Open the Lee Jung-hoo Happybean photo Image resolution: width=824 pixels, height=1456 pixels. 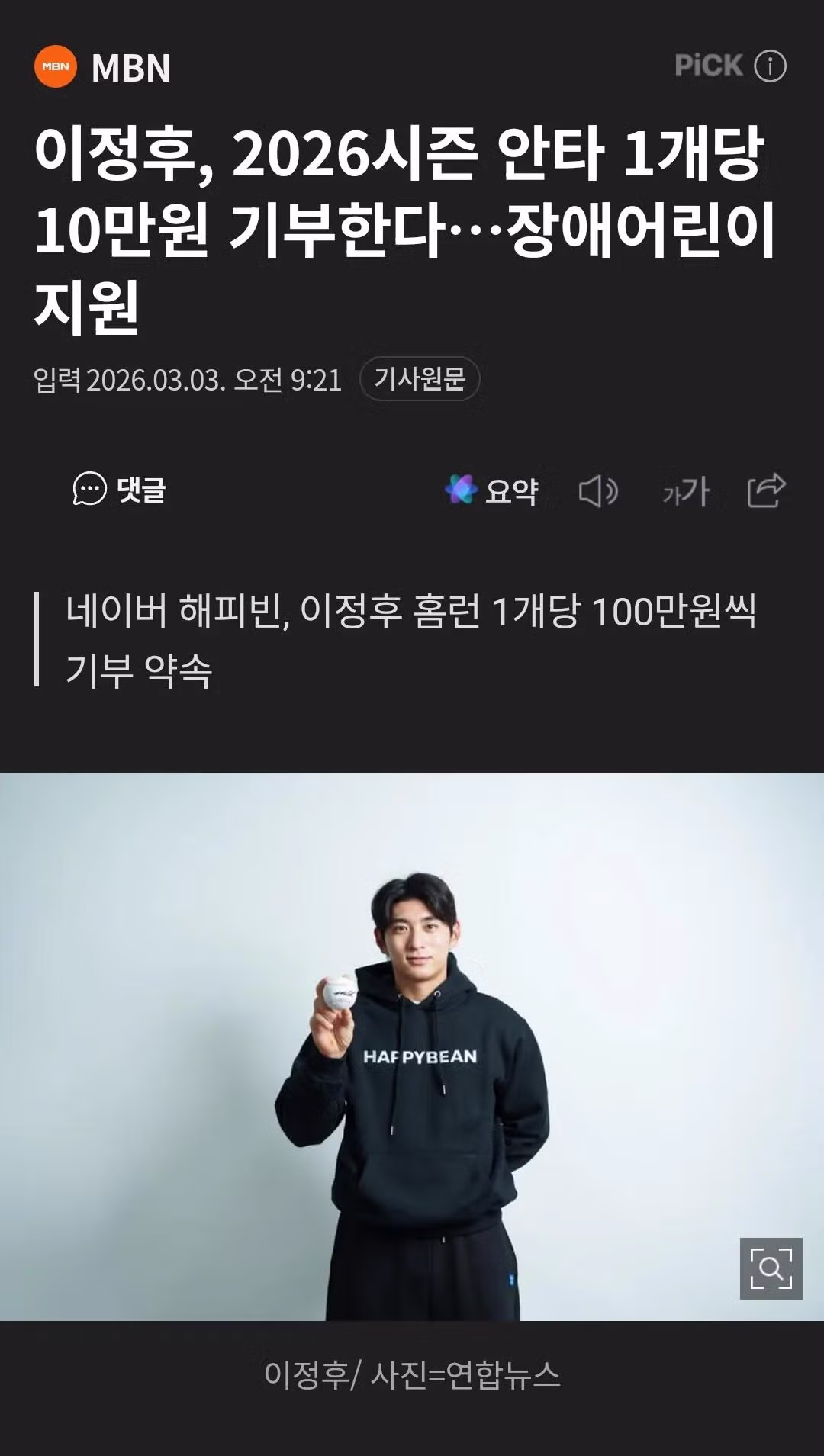[412, 1046]
